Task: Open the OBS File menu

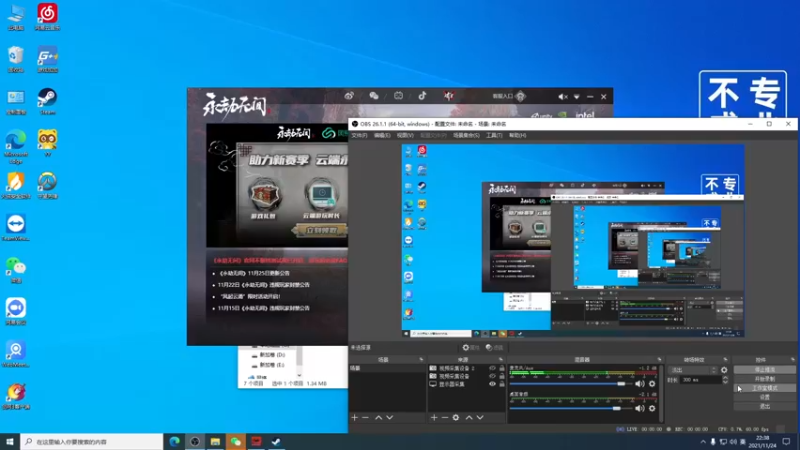Action: coord(359,135)
